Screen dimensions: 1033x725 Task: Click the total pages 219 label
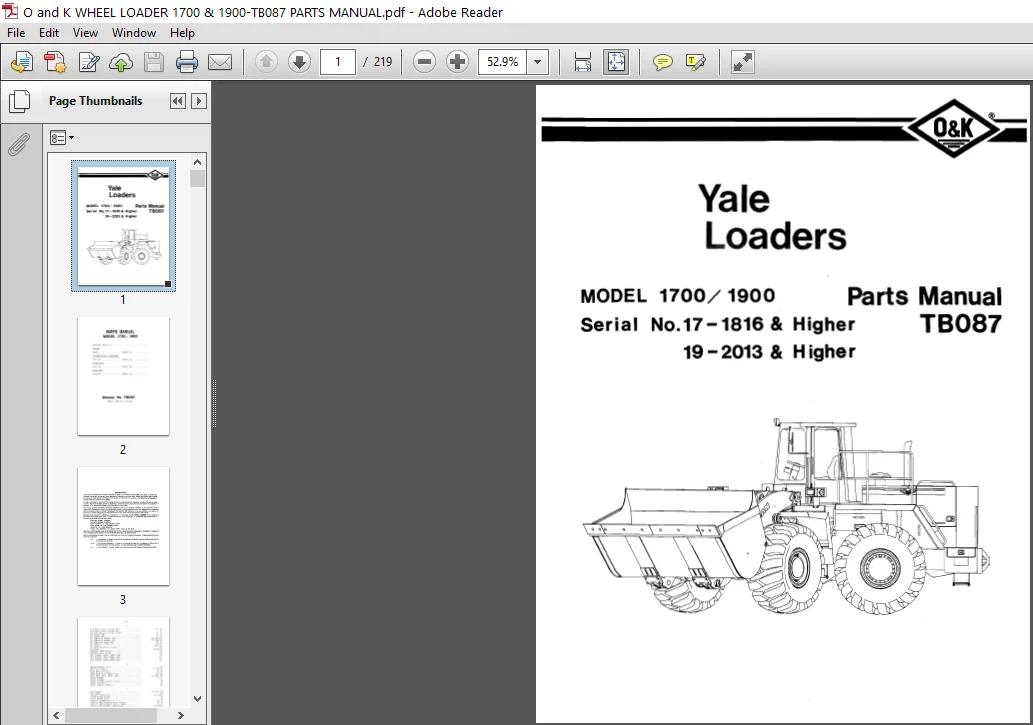click(383, 62)
